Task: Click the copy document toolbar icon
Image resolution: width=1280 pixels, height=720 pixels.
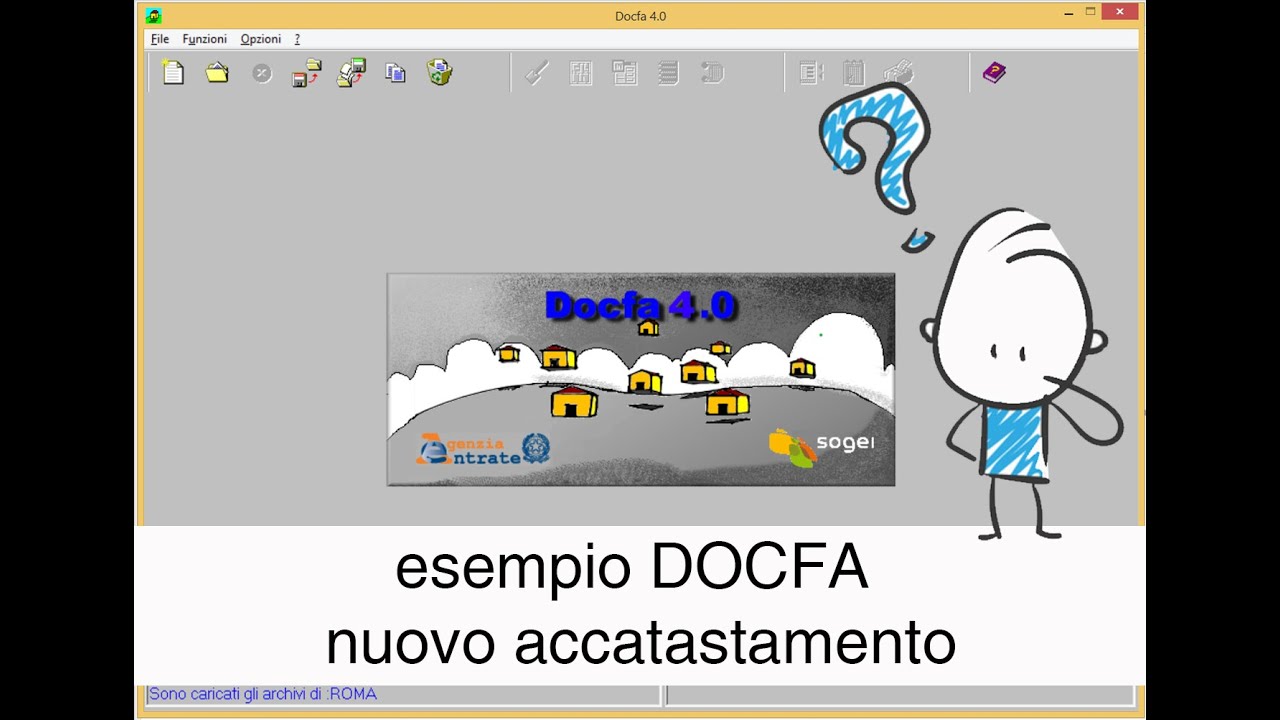Action: [396, 73]
